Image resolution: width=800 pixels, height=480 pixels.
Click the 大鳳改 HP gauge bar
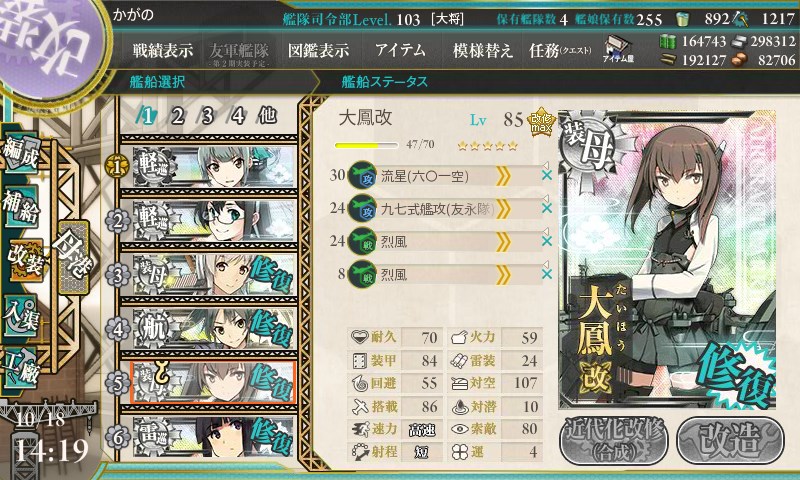point(366,145)
